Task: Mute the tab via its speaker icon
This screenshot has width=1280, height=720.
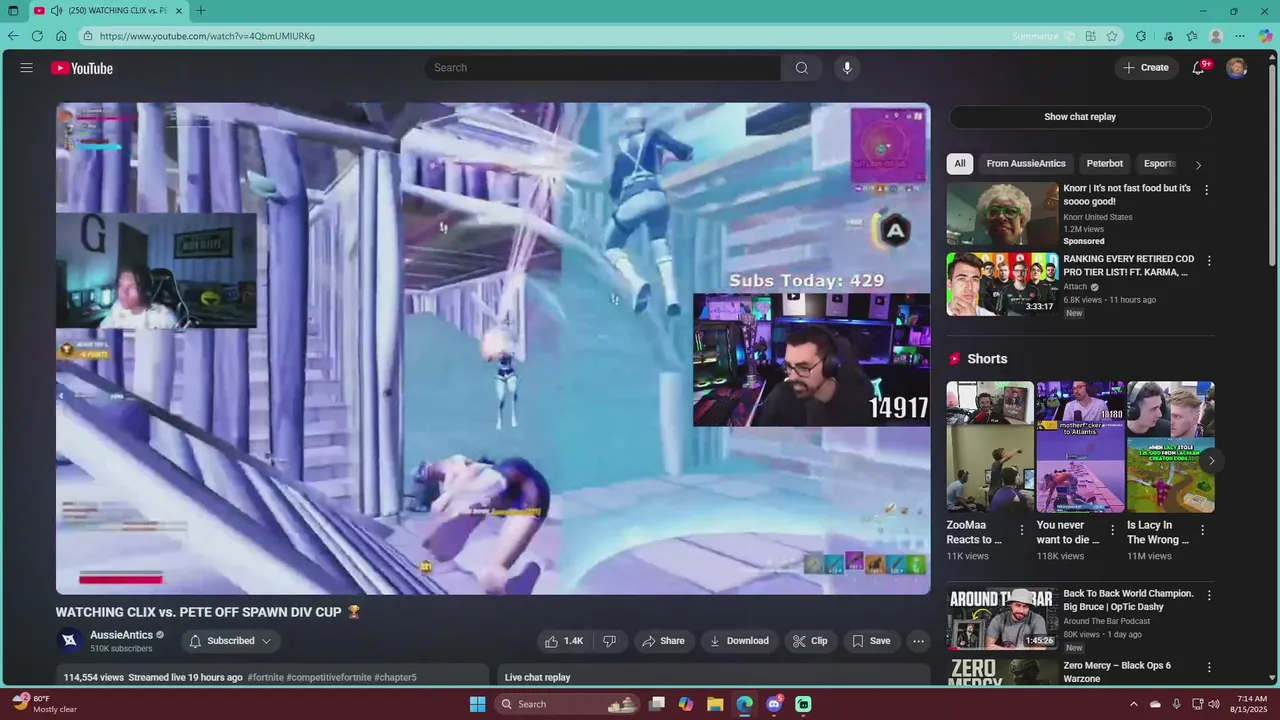Action: (56, 11)
